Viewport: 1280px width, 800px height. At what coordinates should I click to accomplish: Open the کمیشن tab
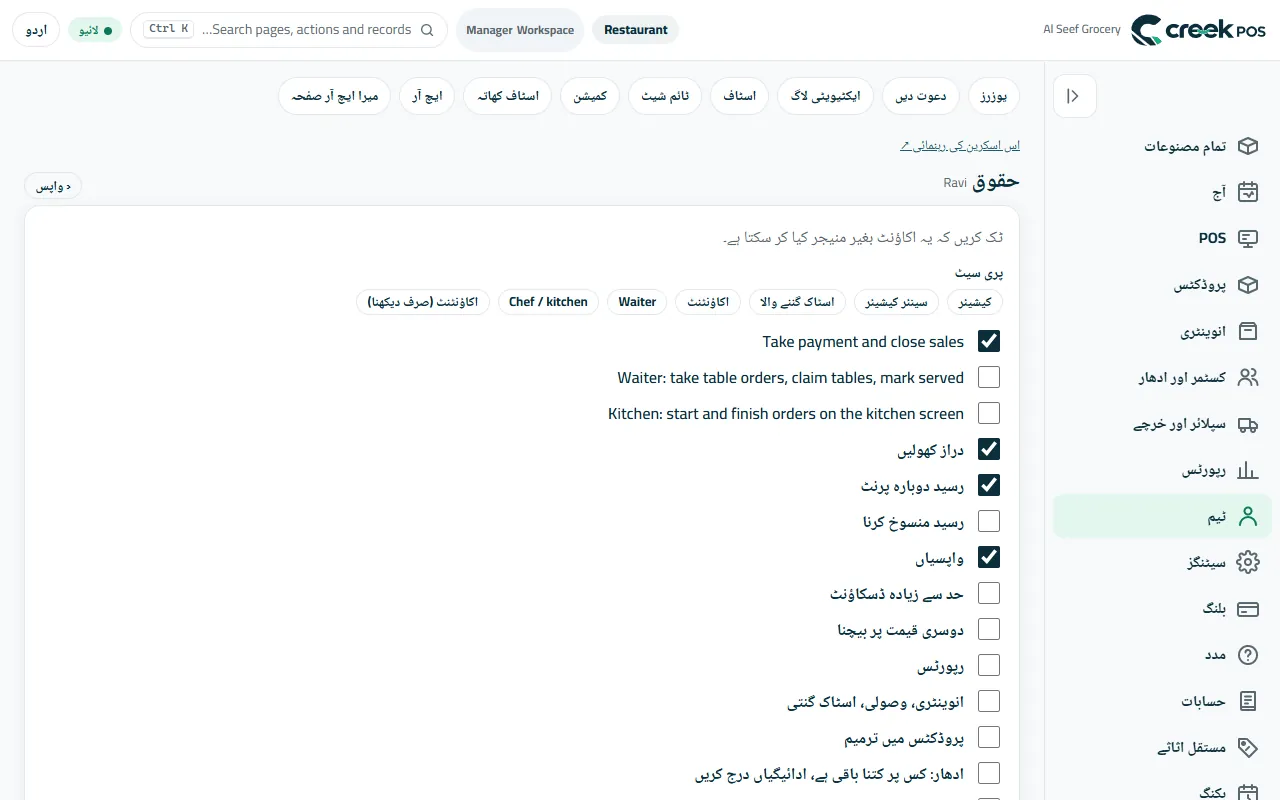[x=590, y=96]
